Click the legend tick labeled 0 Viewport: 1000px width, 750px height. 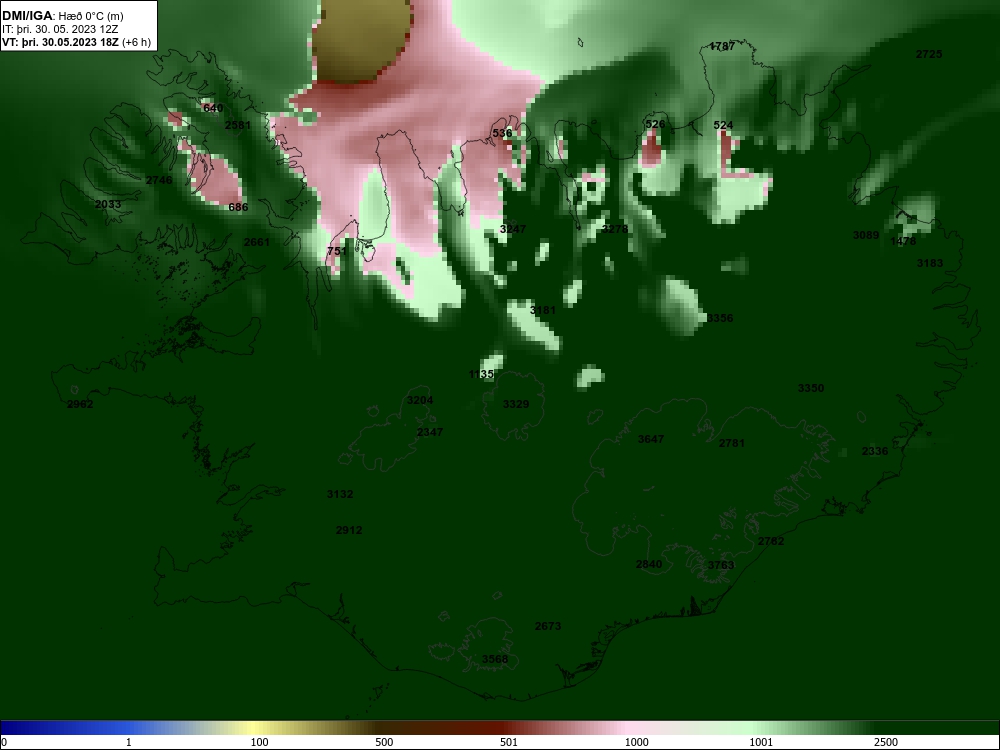[x=4, y=742]
